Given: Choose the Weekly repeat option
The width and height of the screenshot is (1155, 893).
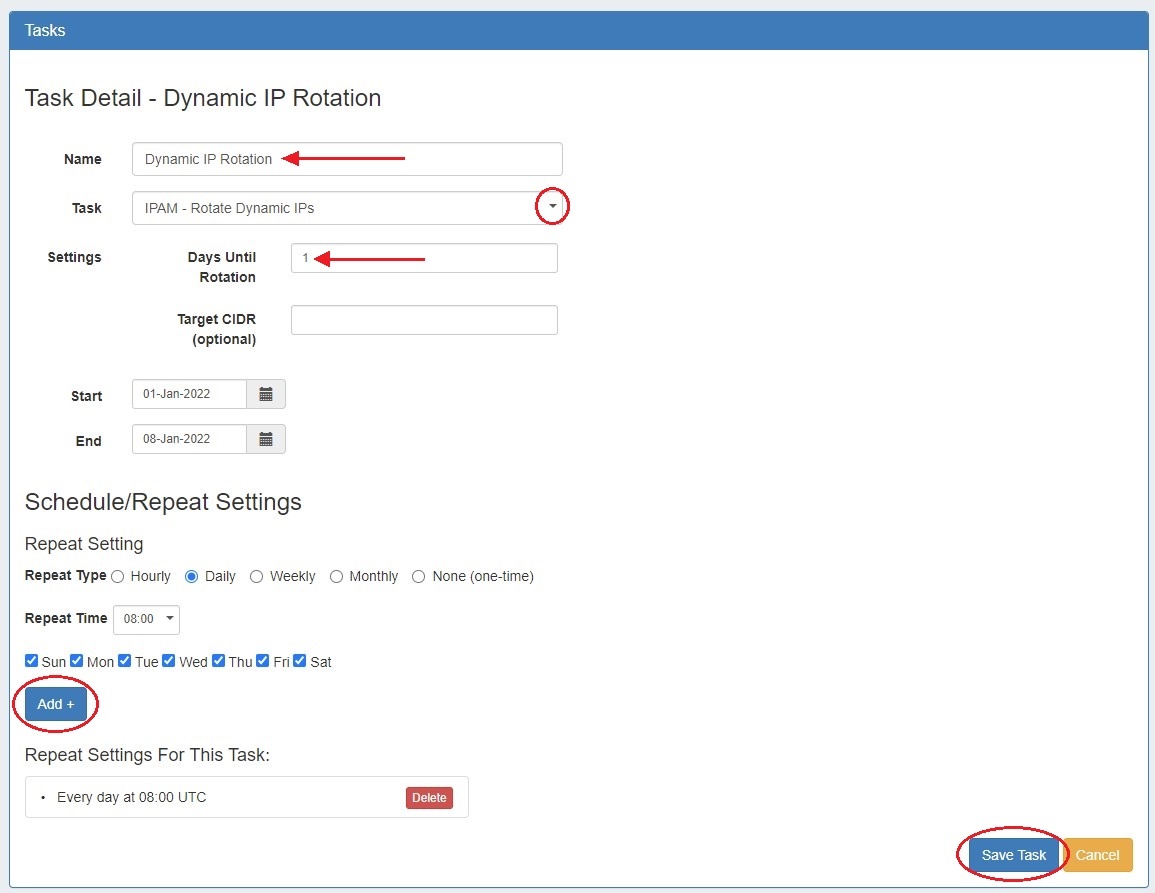Looking at the screenshot, I should pyautogui.click(x=257, y=577).
